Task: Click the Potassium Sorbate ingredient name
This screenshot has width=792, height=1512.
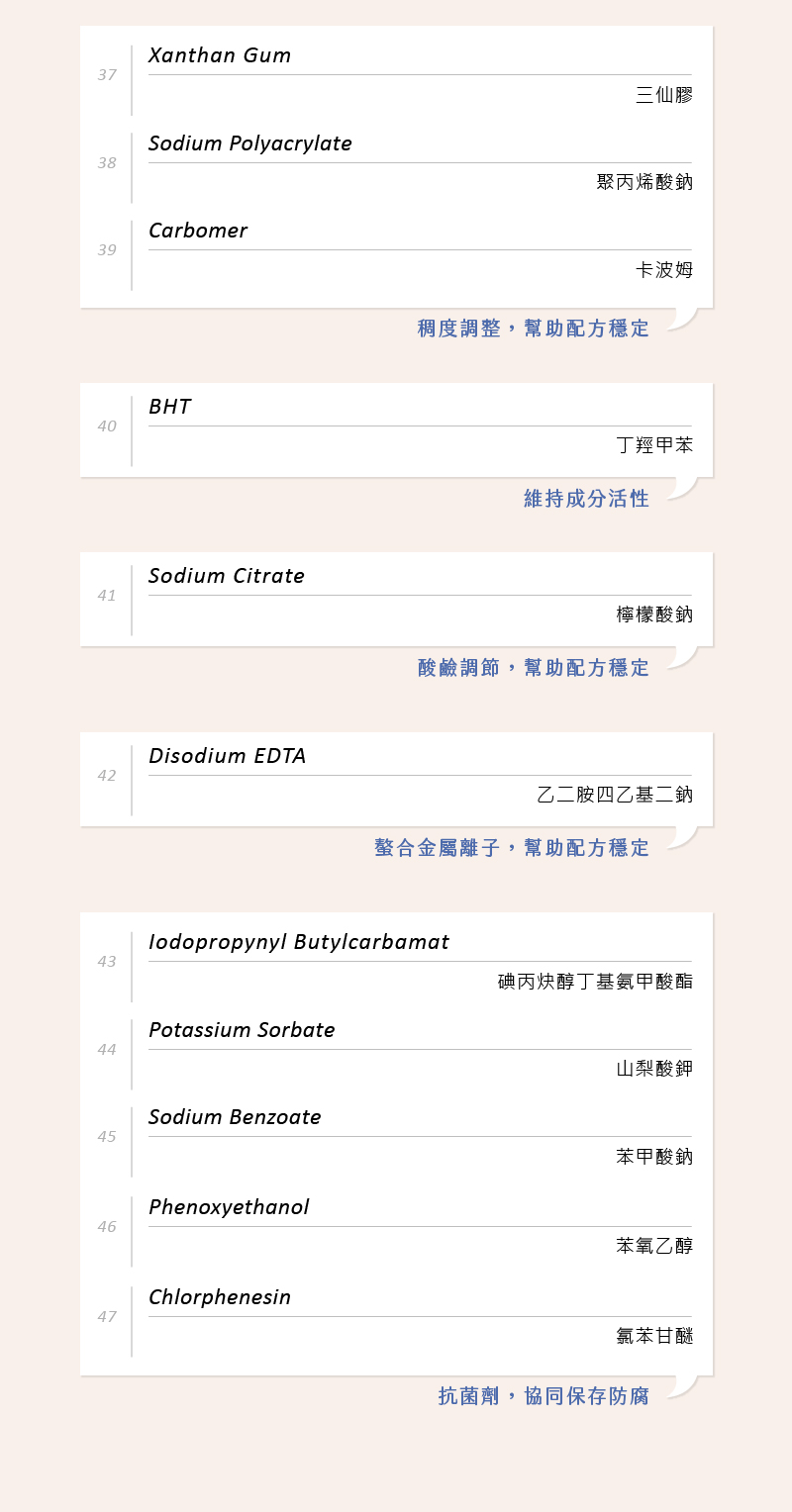Action: (x=242, y=1030)
